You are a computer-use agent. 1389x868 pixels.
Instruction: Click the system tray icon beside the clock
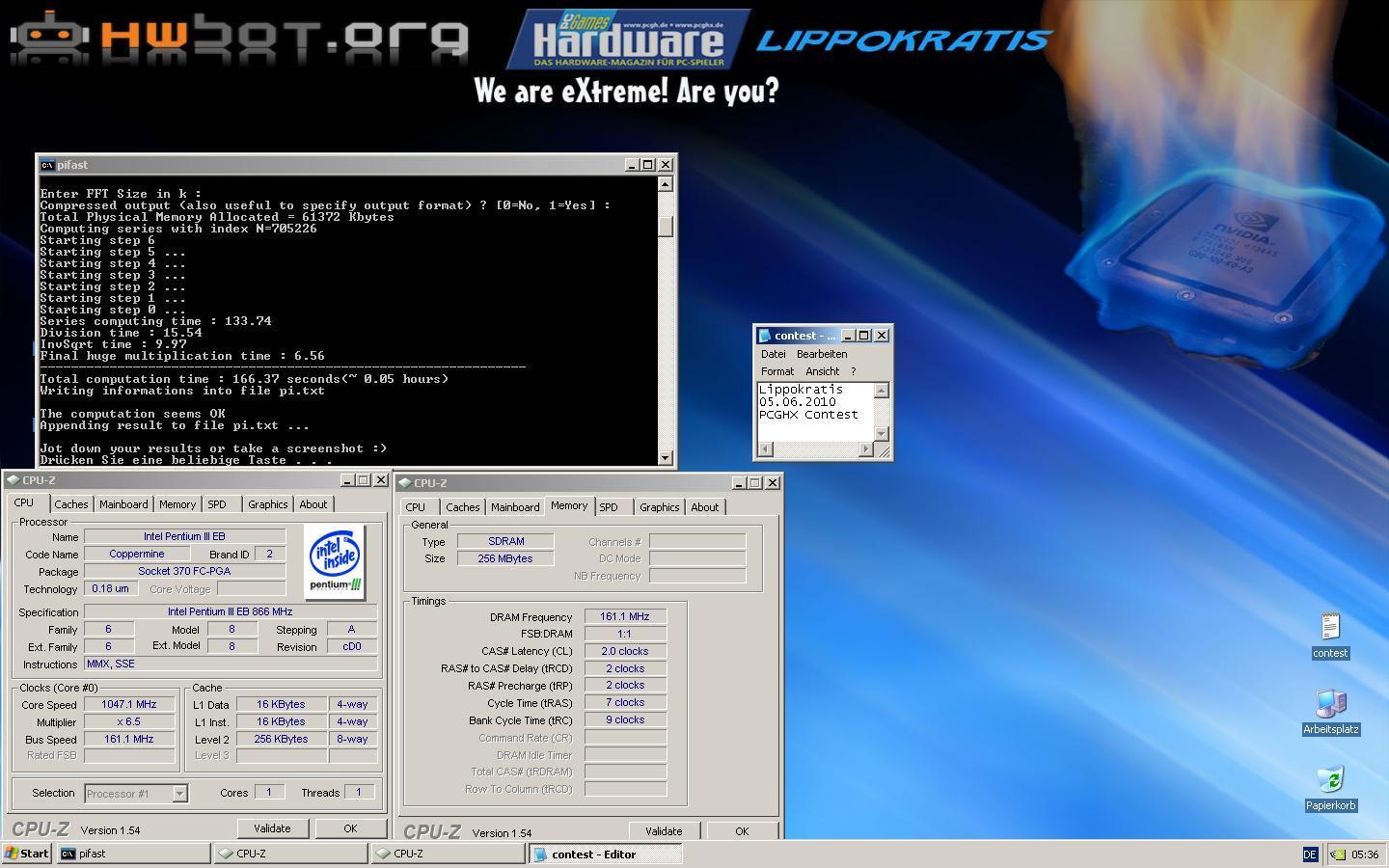[1338, 854]
